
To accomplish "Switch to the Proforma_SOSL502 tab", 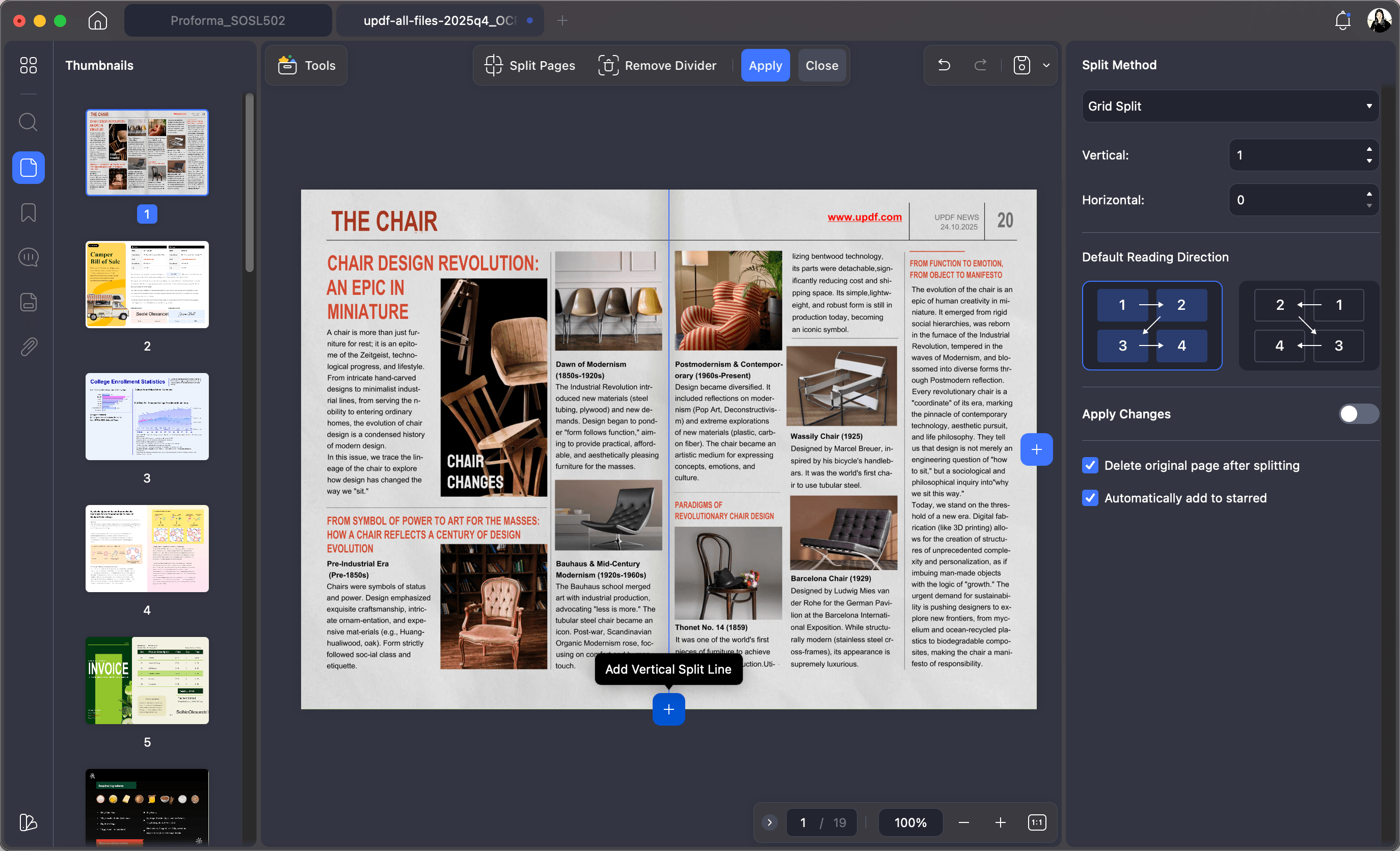I will pyautogui.click(x=227, y=20).
